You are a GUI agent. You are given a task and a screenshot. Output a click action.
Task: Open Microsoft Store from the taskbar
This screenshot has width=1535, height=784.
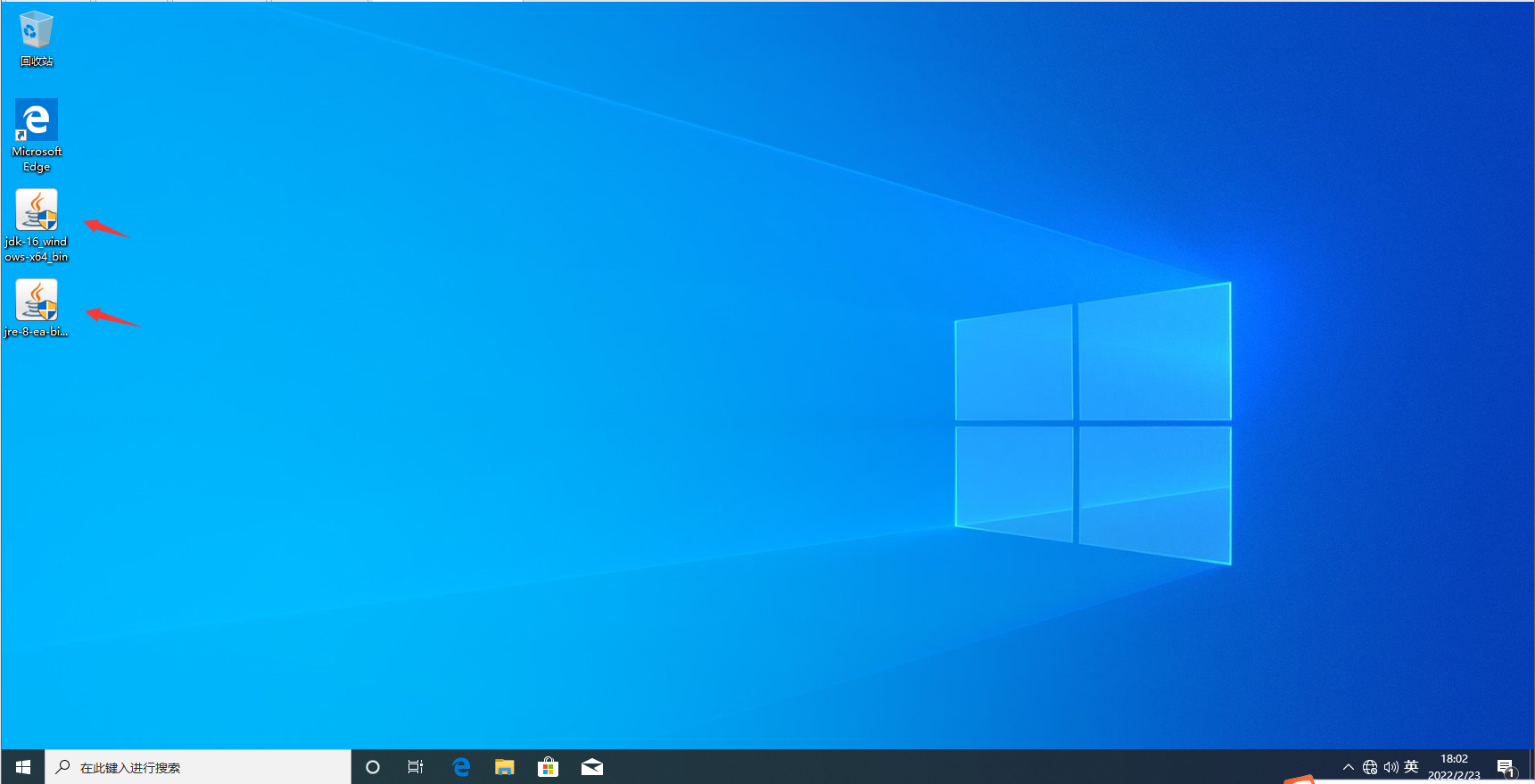point(549,767)
